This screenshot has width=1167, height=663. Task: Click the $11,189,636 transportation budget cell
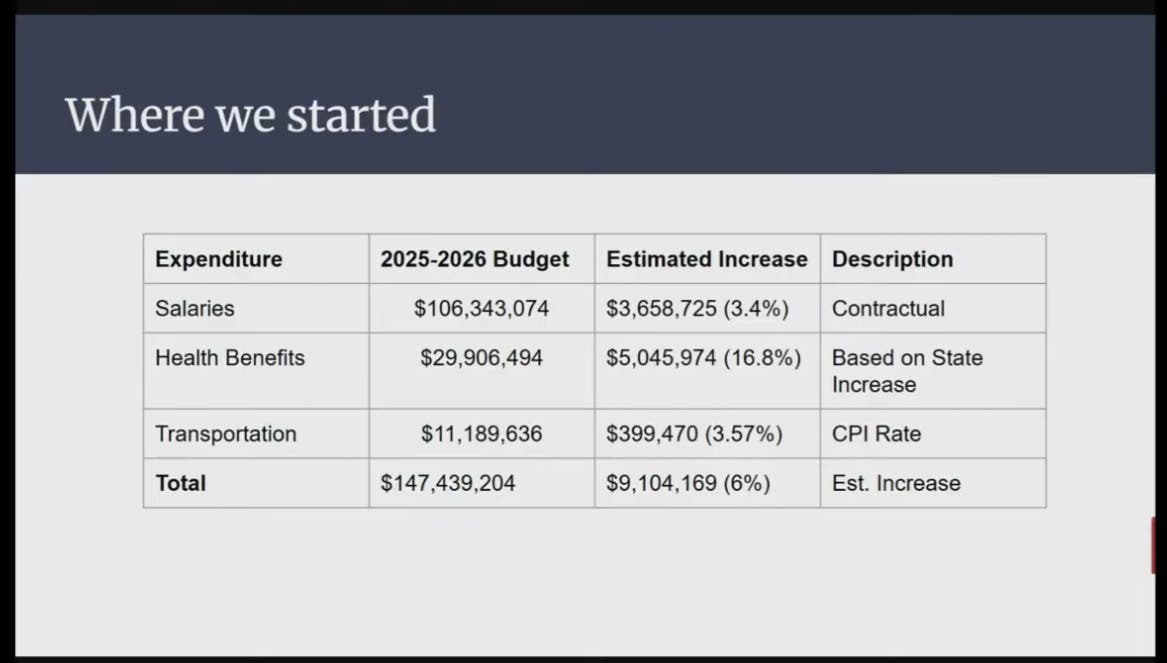(482, 433)
